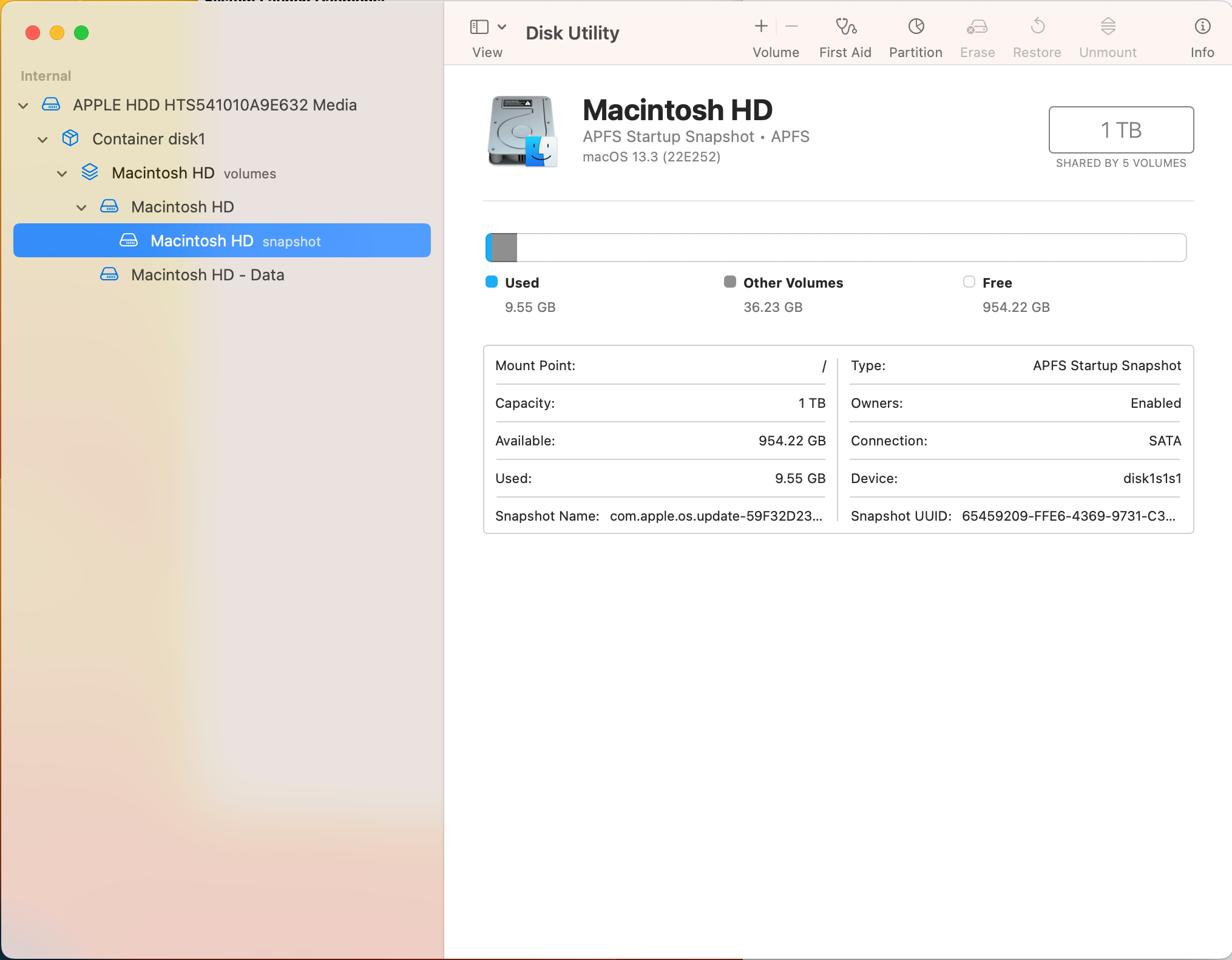The width and height of the screenshot is (1232, 960).
Task: Click the Container disk1 cube icon
Action: [x=70, y=138]
